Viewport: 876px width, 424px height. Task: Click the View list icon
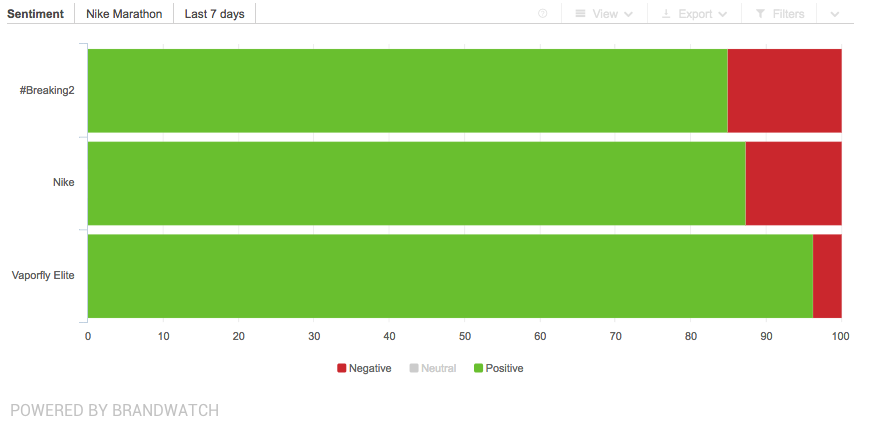point(580,14)
